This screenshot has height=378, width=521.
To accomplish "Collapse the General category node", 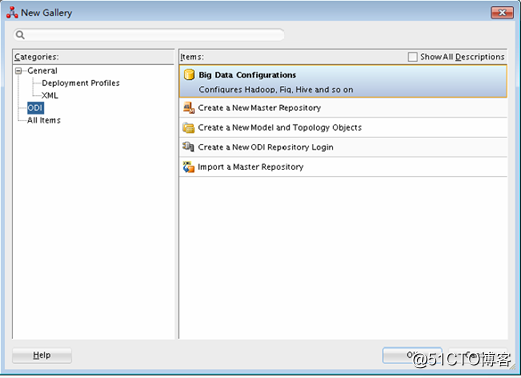I will [x=19, y=71].
